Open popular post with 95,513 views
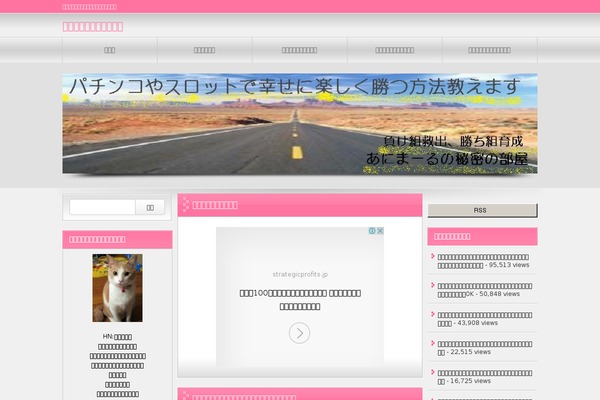The height and width of the screenshot is (400, 600). click(483, 261)
